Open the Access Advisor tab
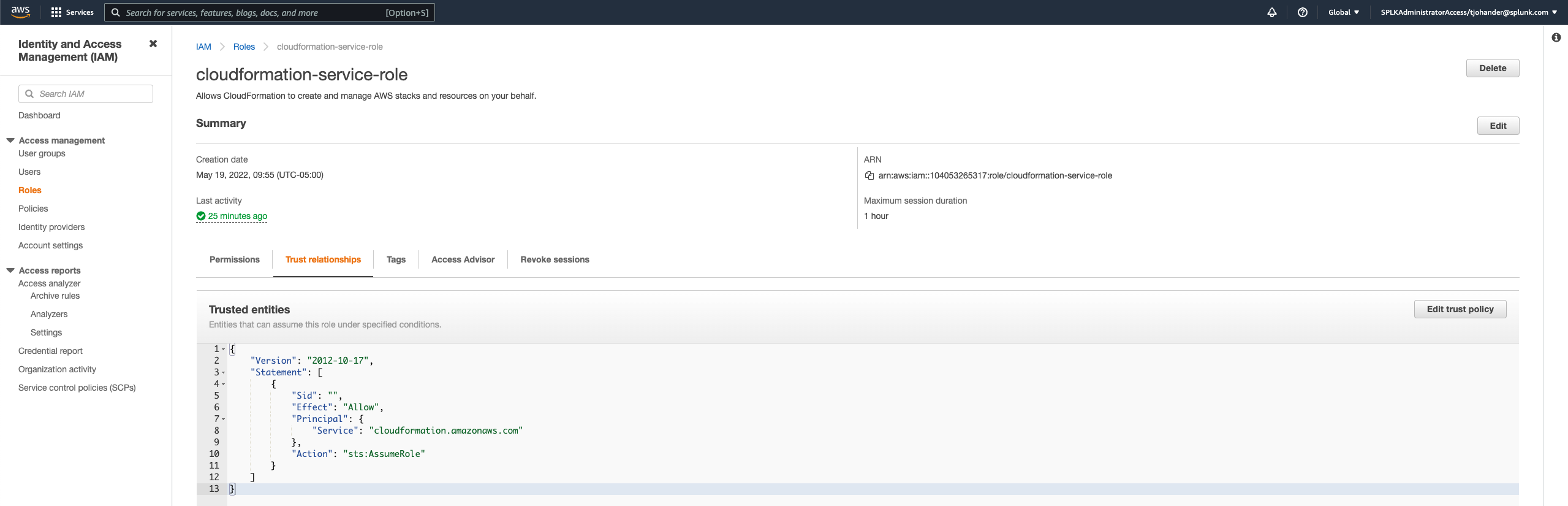The height and width of the screenshot is (506, 1568). [463, 259]
